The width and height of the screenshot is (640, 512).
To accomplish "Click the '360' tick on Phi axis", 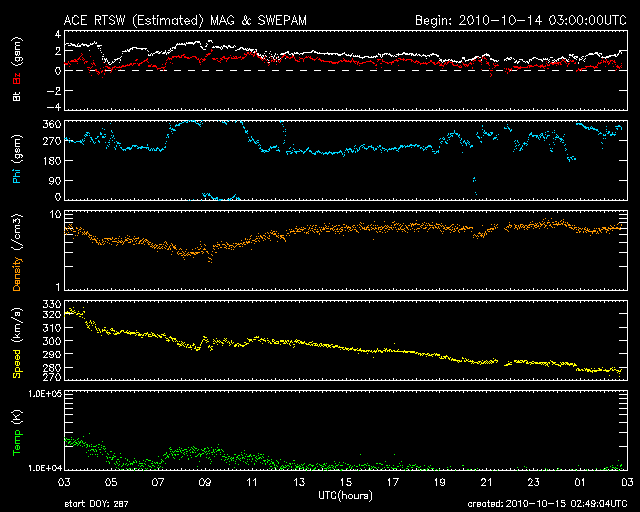I will coord(52,124).
